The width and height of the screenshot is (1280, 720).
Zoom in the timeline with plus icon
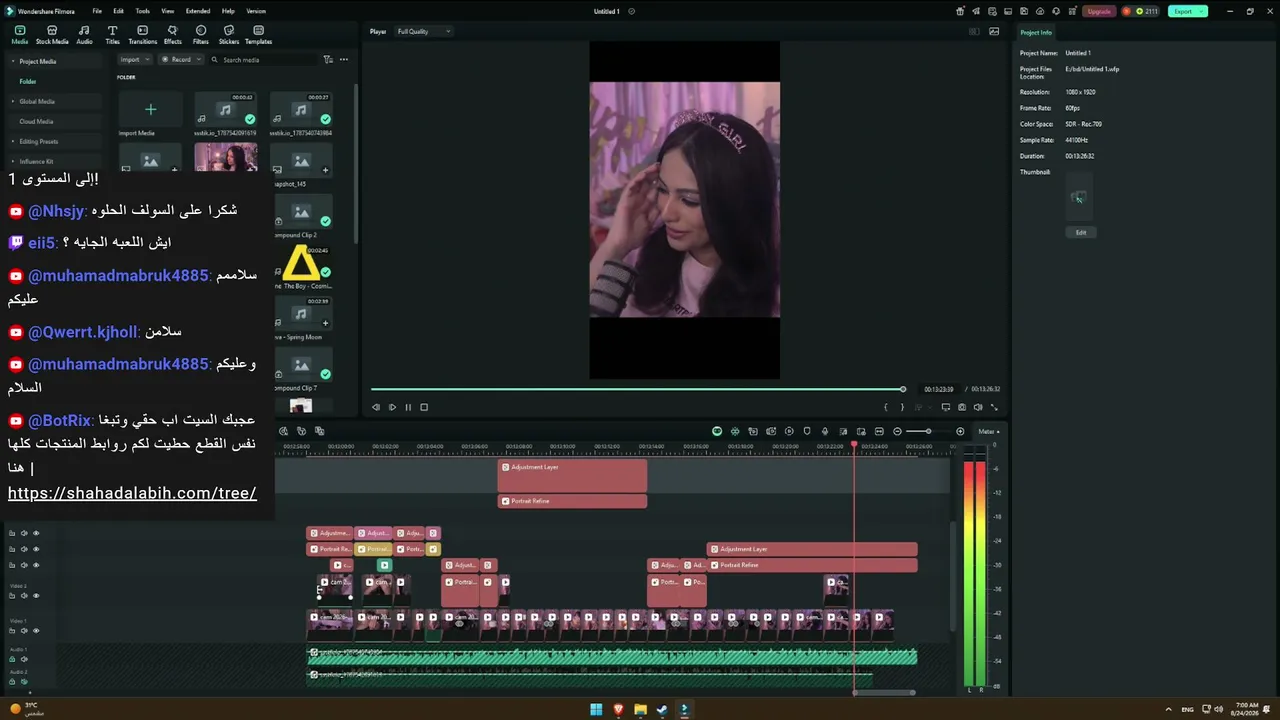tap(960, 432)
